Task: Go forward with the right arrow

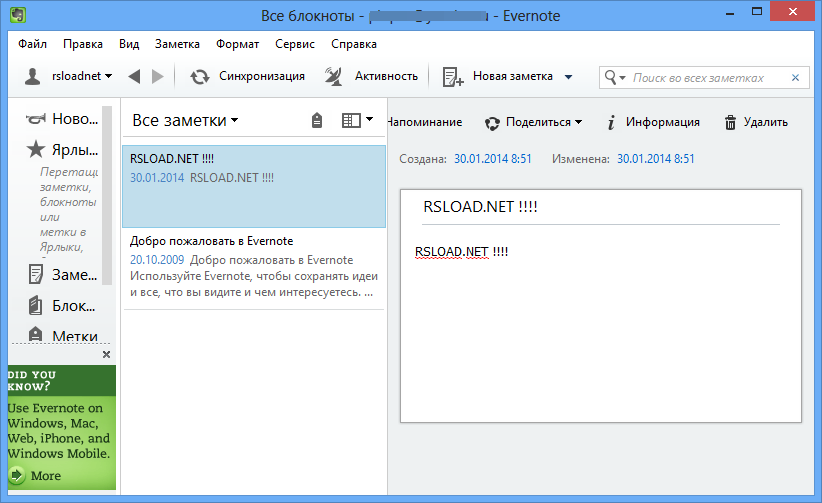Action: pos(157,77)
